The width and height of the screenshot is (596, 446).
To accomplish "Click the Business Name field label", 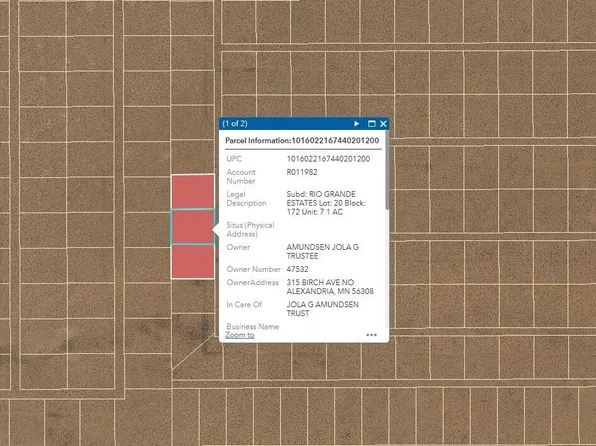I will (253, 326).
